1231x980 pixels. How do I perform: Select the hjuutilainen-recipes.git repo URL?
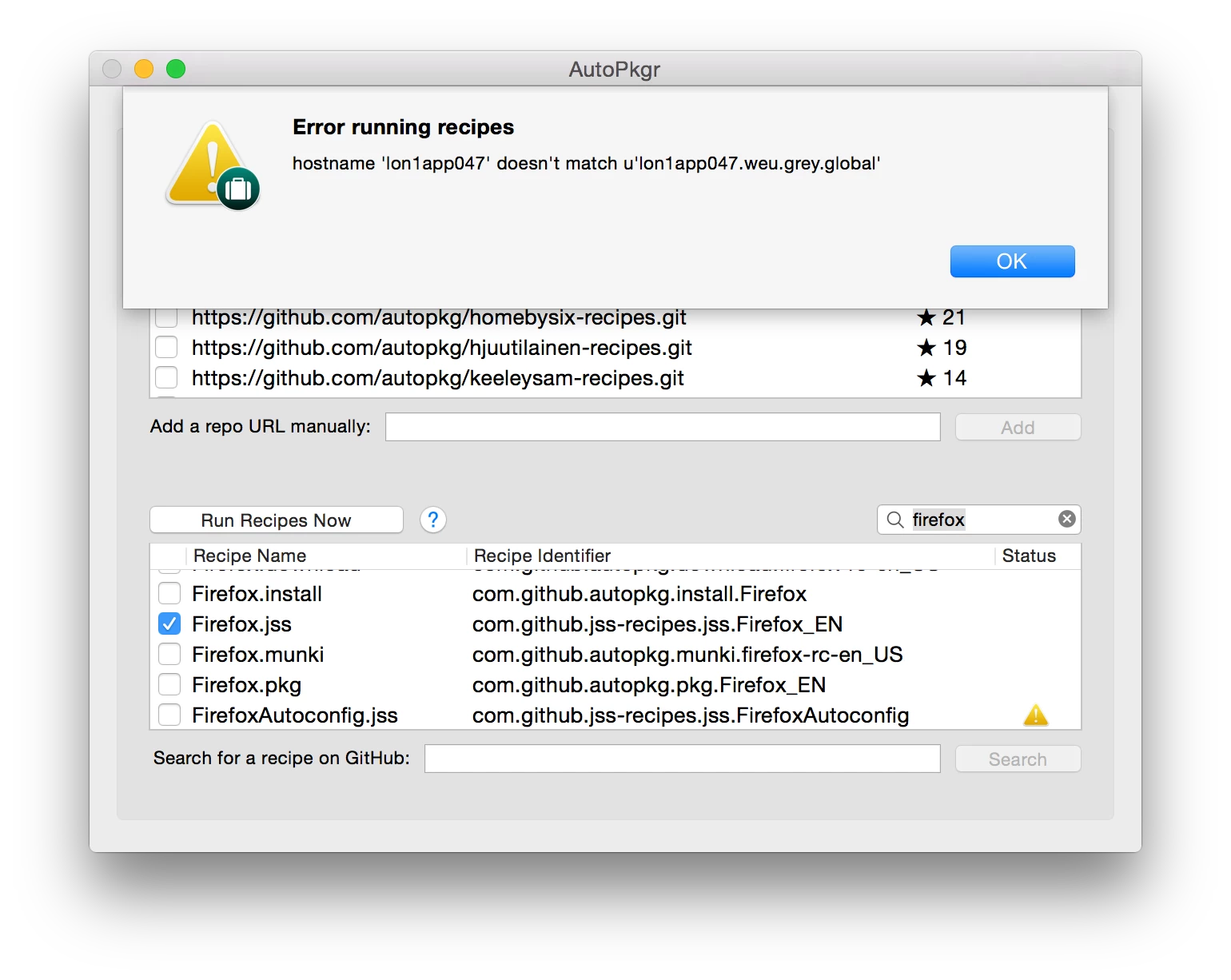coord(442,348)
